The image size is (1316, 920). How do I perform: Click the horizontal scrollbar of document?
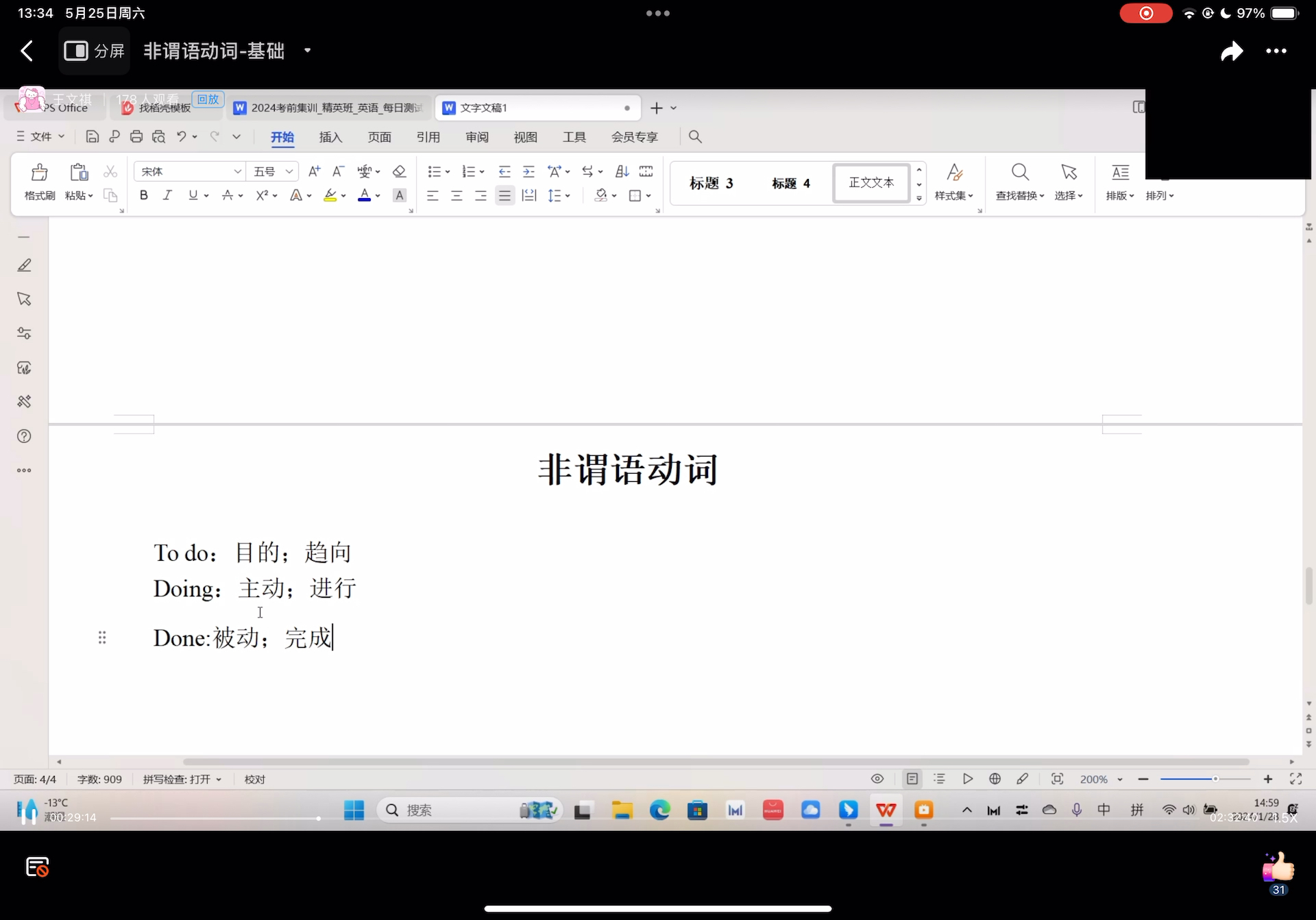(x=716, y=762)
